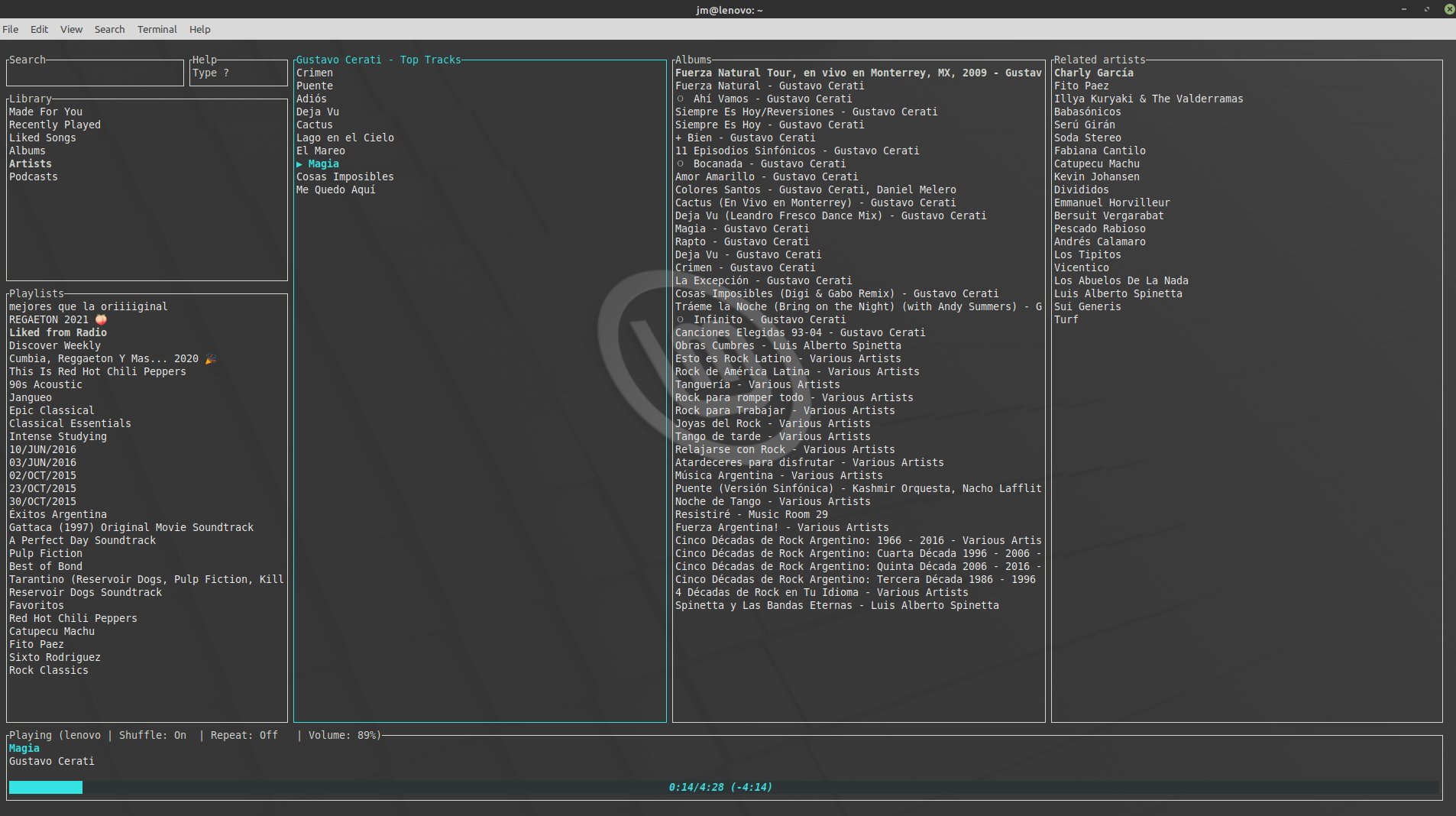Select Made For You in Library
The height and width of the screenshot is (816, 1456).
46,112
